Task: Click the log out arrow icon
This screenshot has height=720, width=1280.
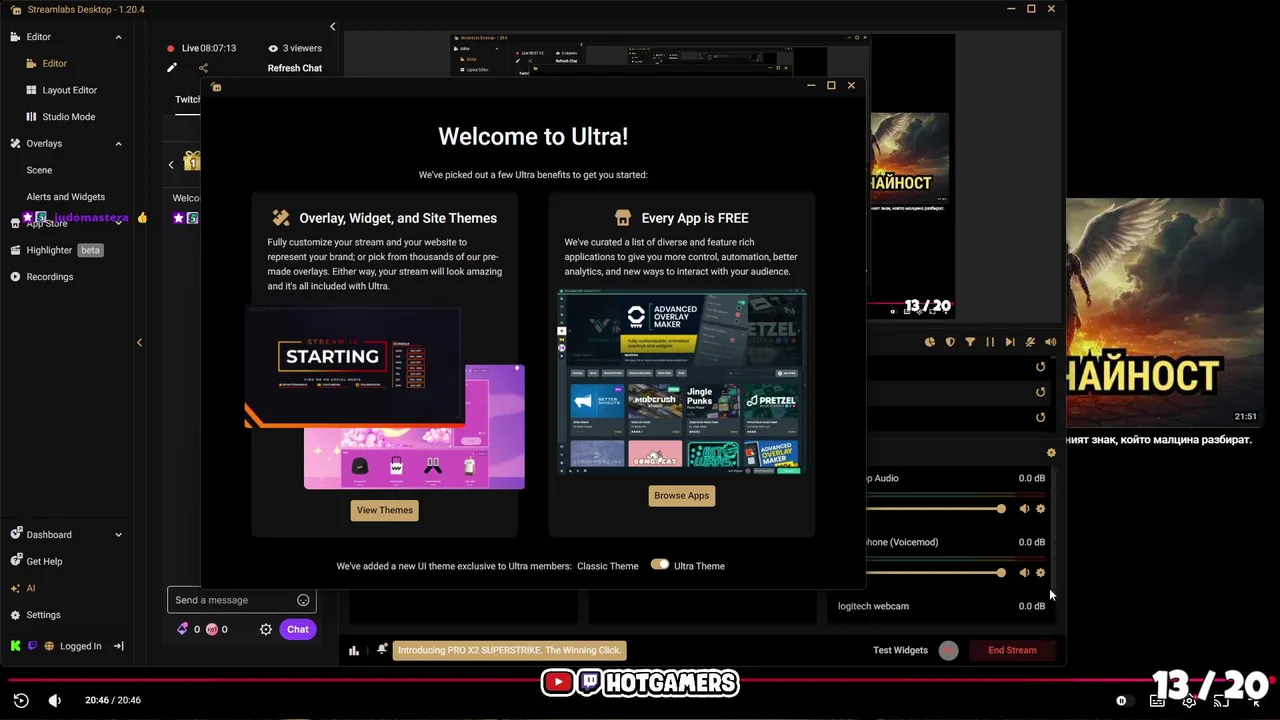Action: (x=118, y=646)
